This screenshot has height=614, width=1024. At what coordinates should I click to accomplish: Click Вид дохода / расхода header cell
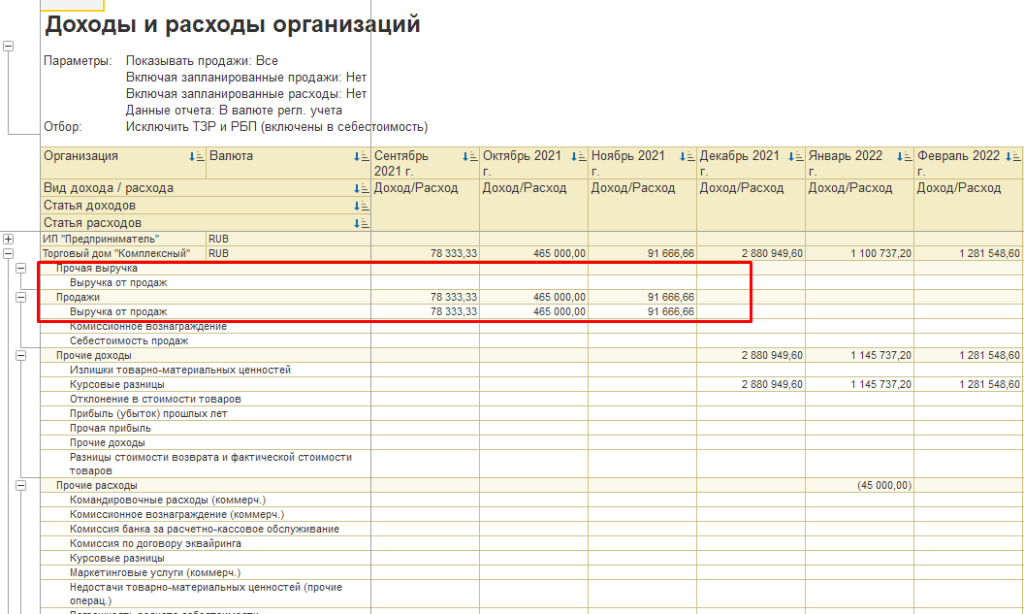tap(206, 188)
